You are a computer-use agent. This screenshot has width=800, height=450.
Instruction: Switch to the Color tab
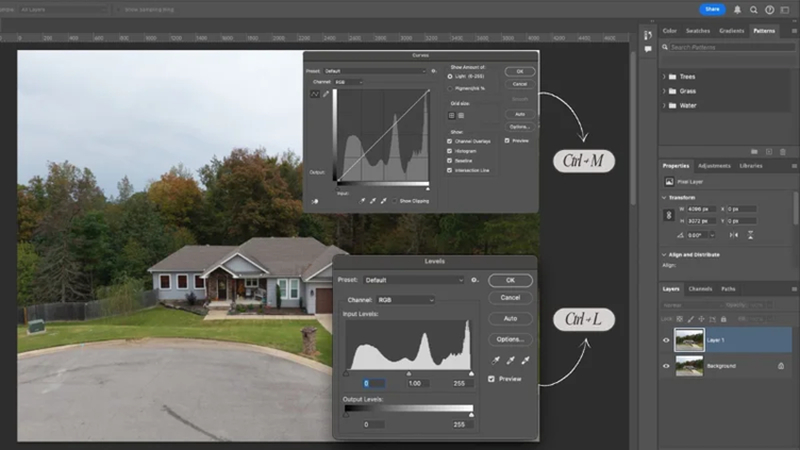(x=669, y=31)
